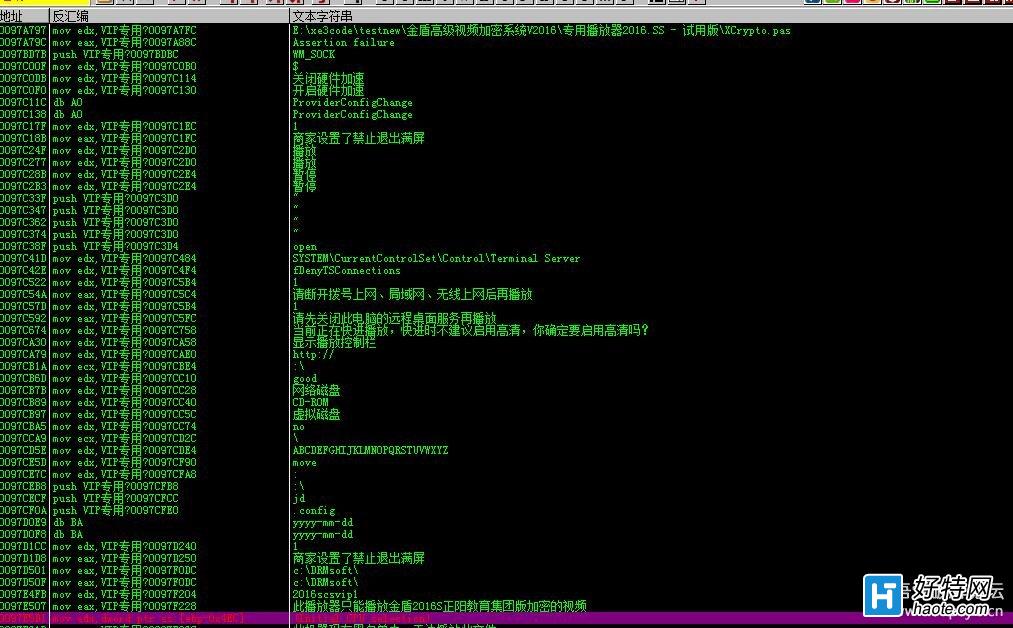Select disassembly 'push VIP专用?0097CFE0'
1013x628 pixels.
pyautogui.click(x=116, y=510)
